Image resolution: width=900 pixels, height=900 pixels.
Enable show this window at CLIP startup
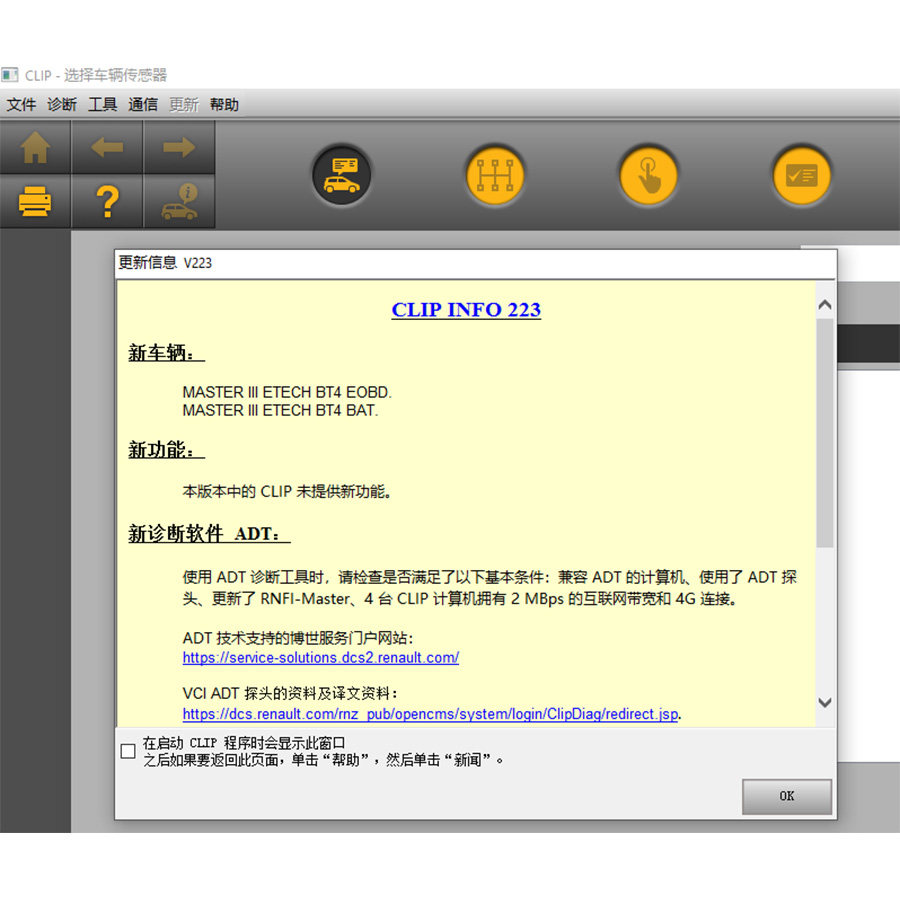[x=127, y=751]
